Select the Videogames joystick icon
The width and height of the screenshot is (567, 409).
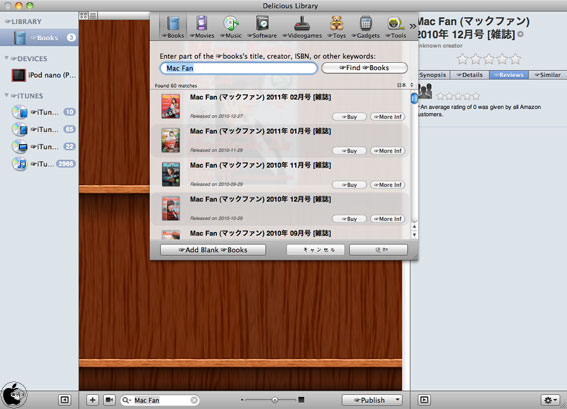tap(302, 26)
